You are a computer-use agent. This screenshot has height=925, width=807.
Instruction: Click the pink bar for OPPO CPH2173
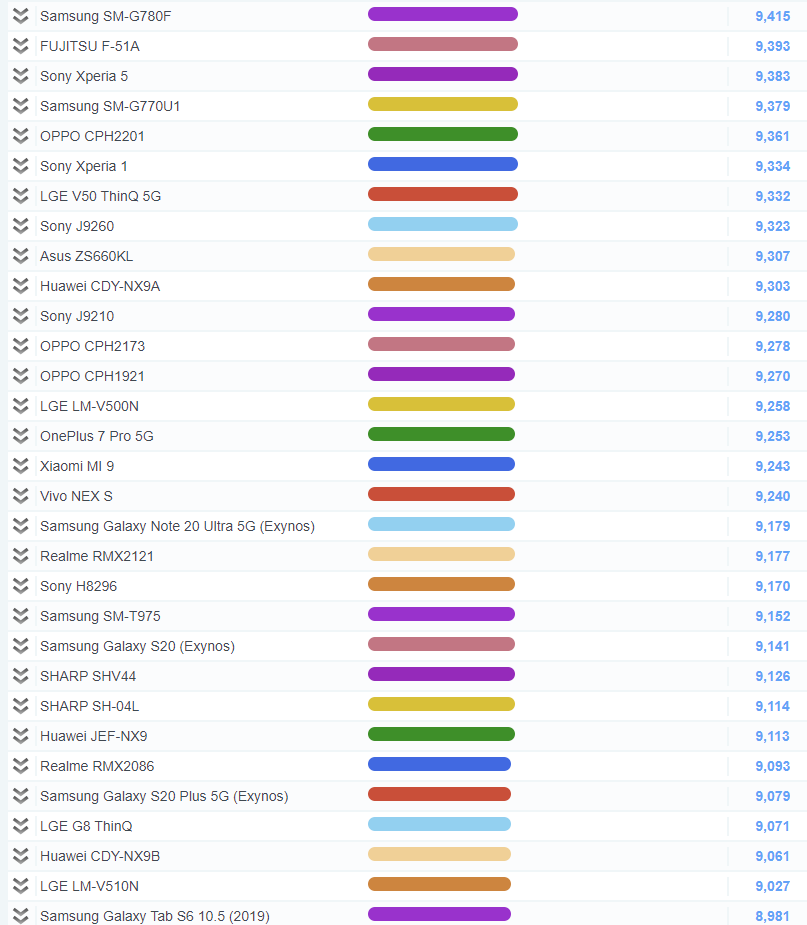(441, 344)
